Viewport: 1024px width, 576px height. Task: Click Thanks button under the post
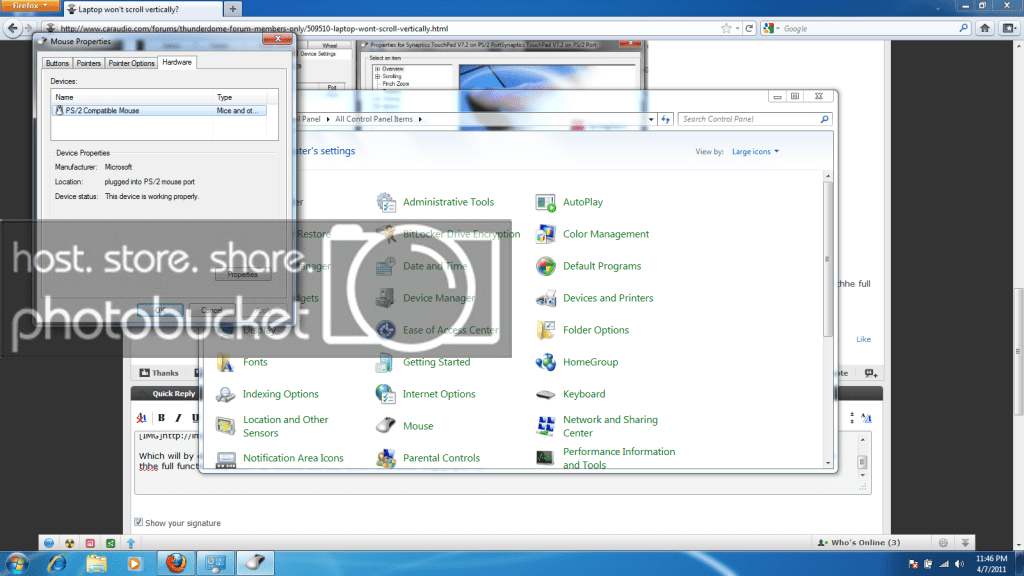(159, 373)
